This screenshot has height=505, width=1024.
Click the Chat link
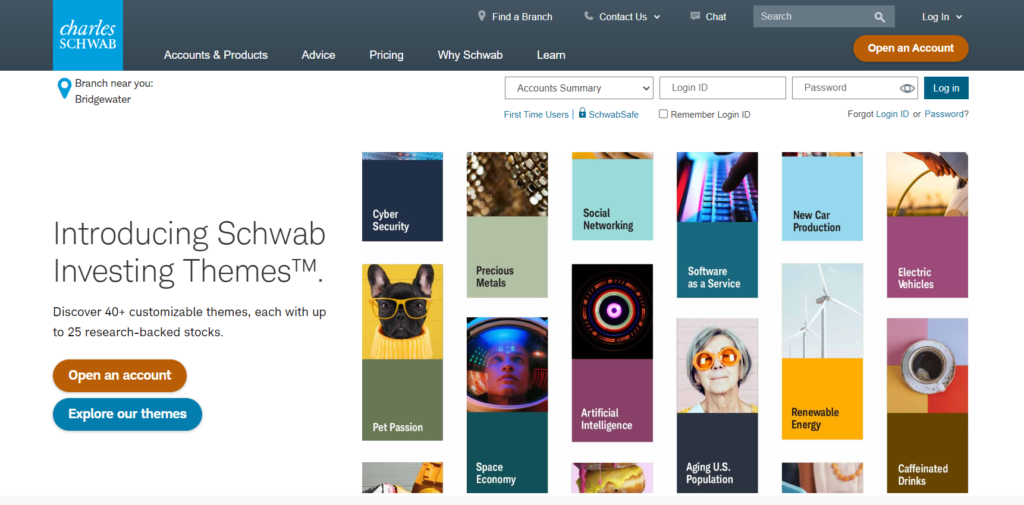pyautogui.click(x=716, y=17)
